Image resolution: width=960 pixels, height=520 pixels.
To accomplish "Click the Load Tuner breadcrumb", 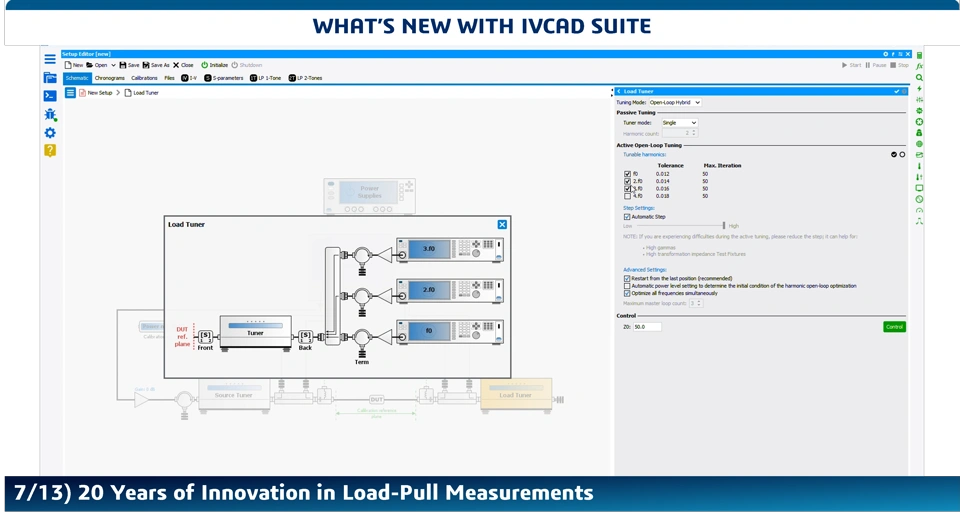I will click(141, 93).
